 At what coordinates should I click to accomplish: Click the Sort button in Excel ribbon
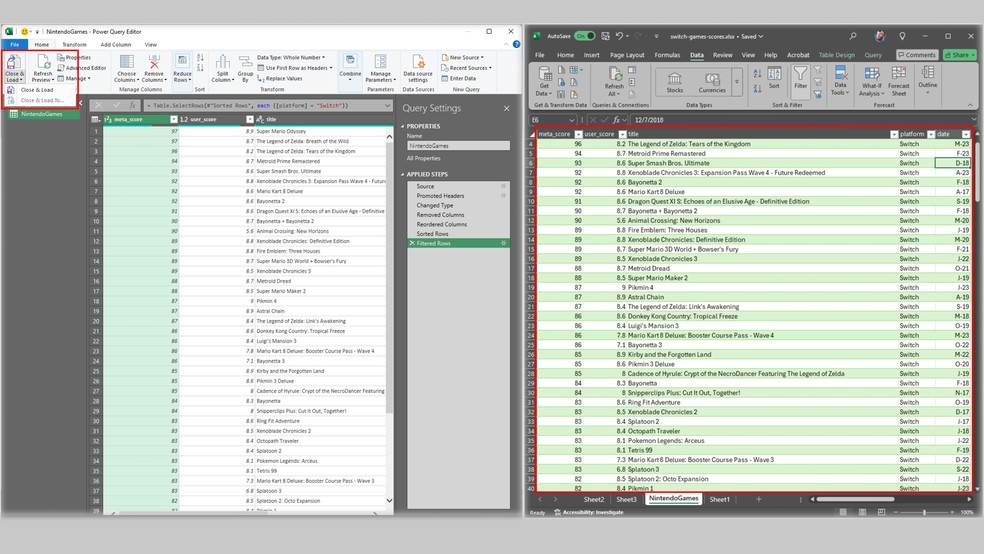(x=774, y=78)
